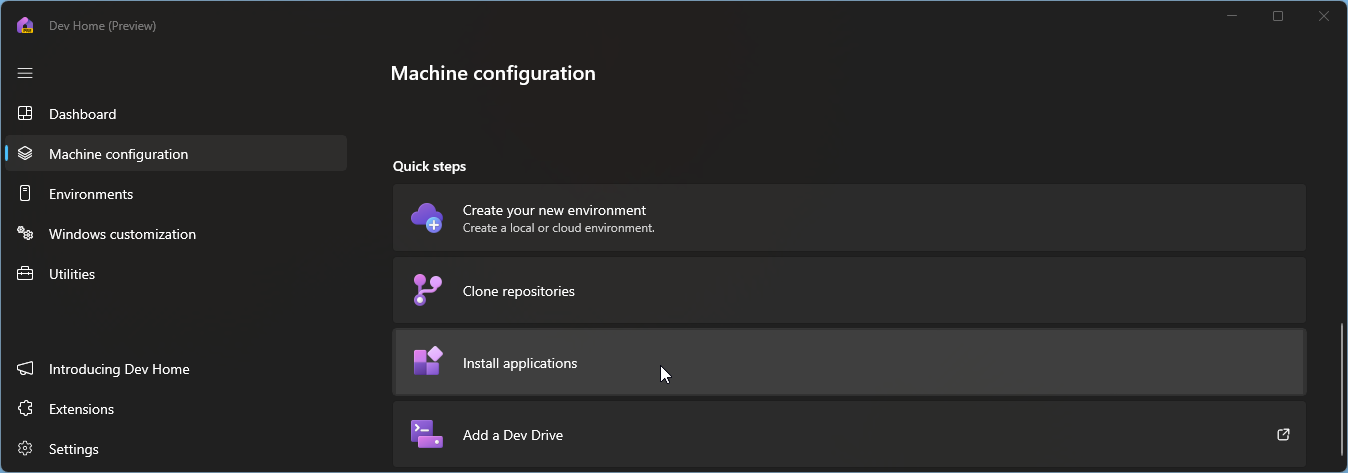Click the Utilities toolbox icon
The height and width of the screenshot is (473, 1348).
point(26,274)
